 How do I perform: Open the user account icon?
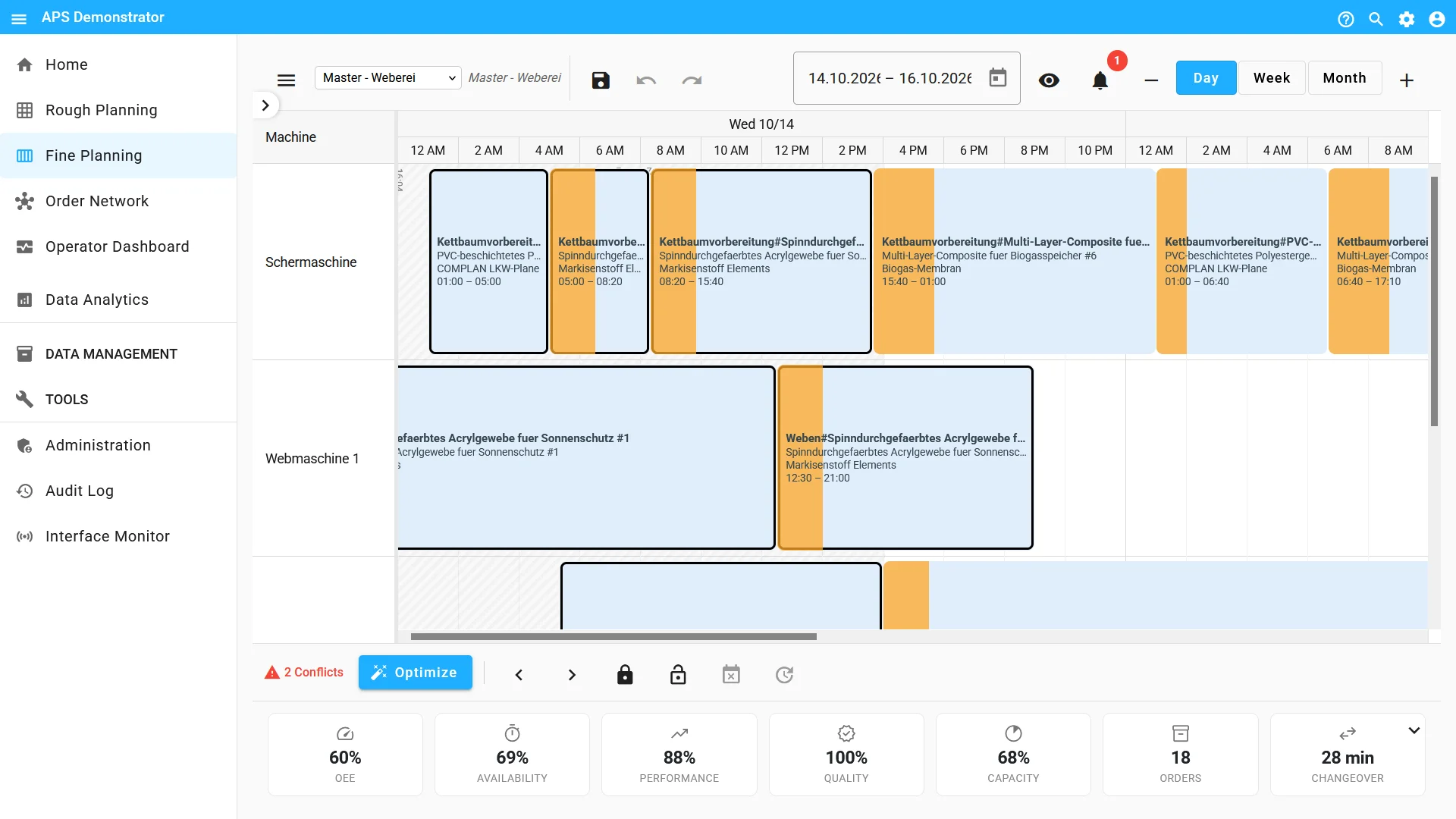tap(1437, 19)
